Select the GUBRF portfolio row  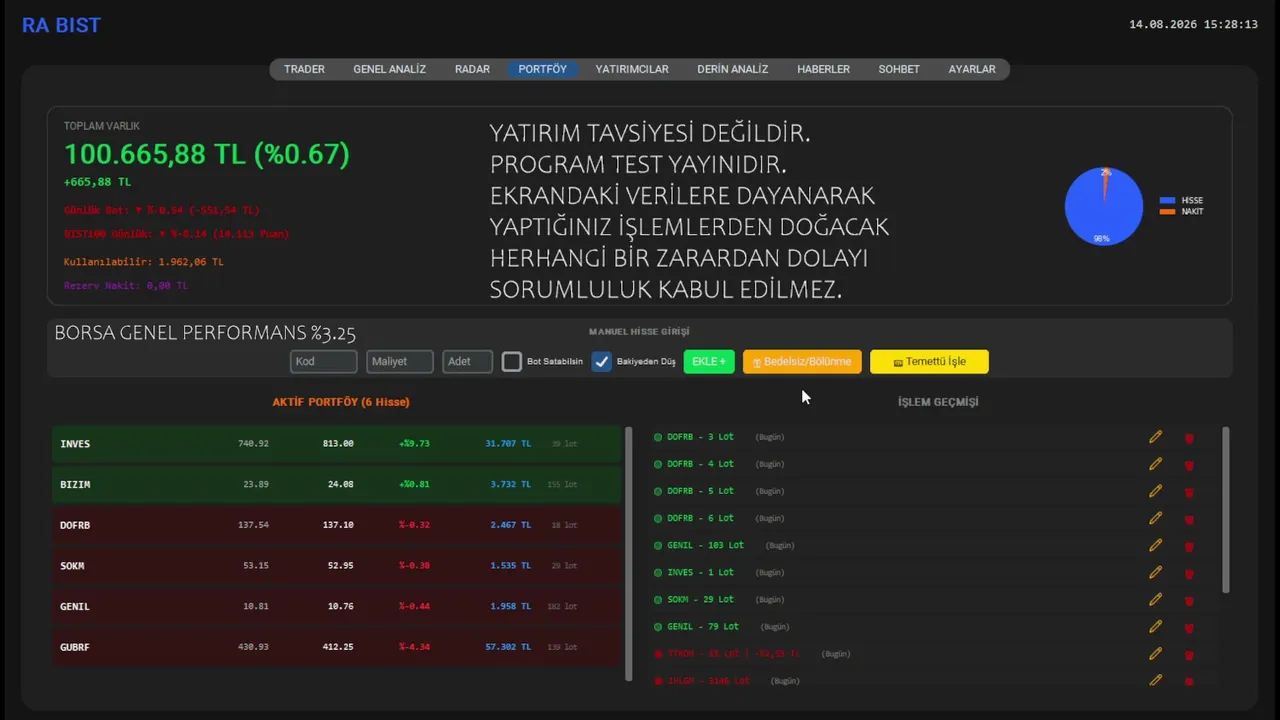[337, 647]
